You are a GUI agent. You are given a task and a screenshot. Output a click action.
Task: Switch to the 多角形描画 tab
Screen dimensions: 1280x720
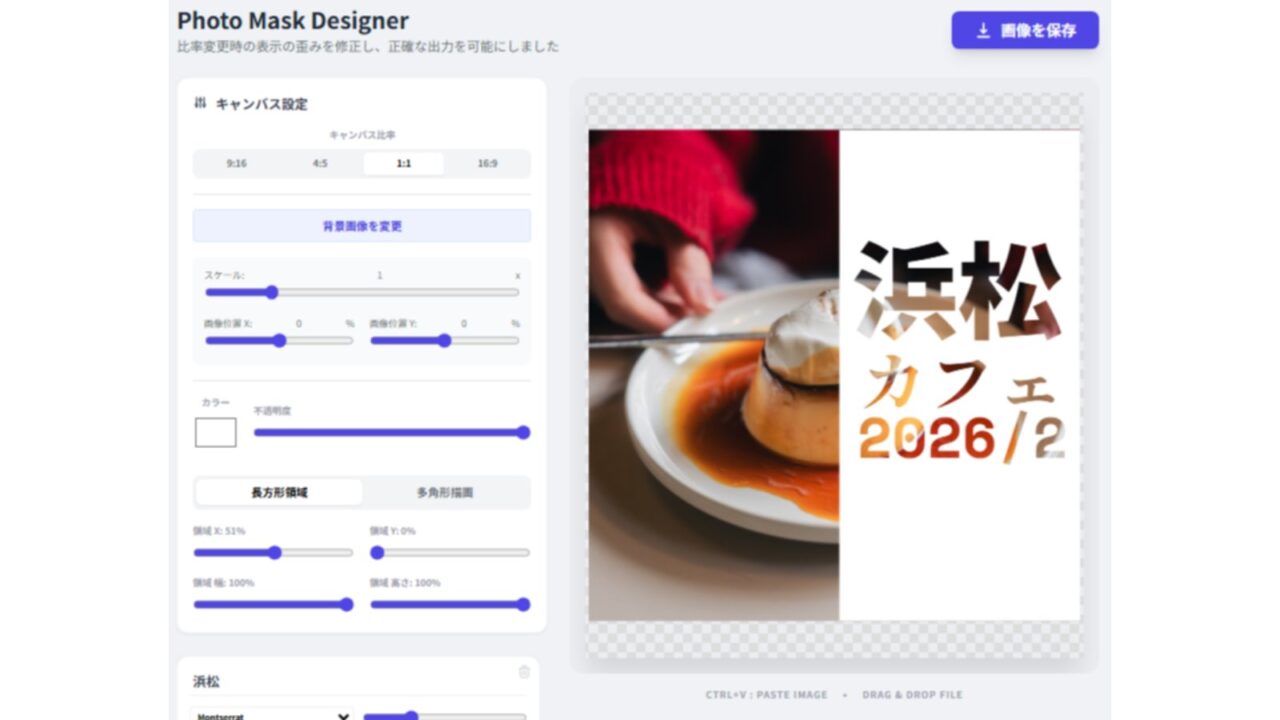445,492
